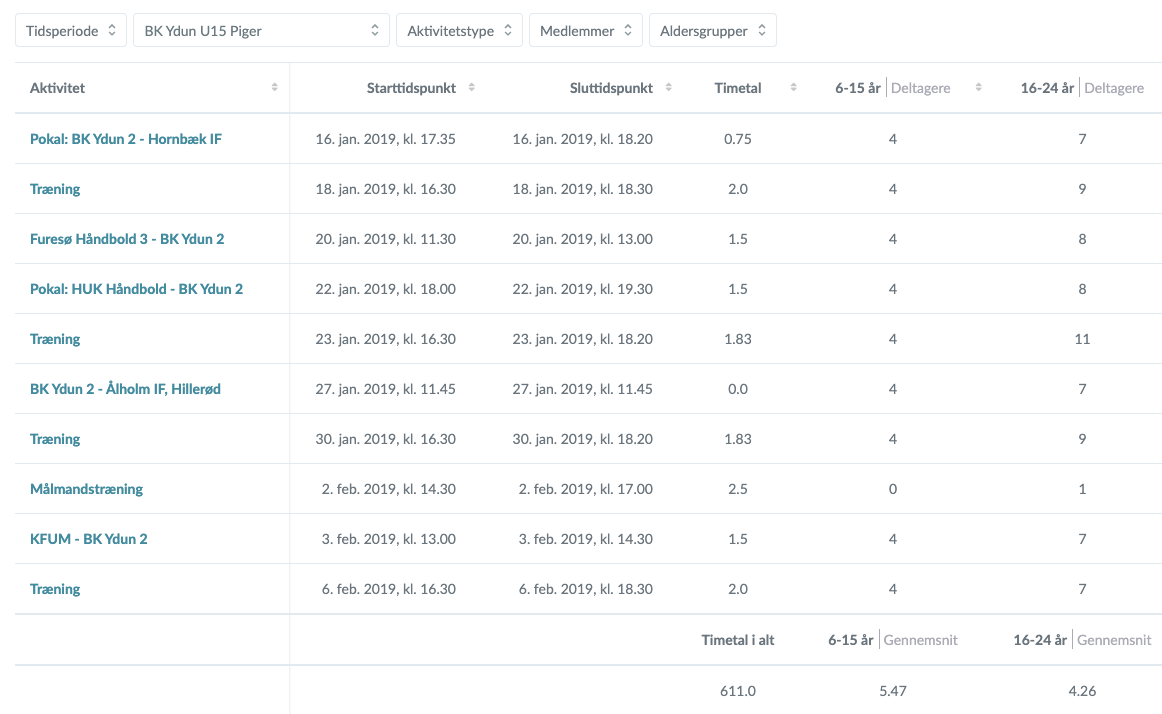Click the Timetal i alt value 611.0
Viewport: 1162px width, 714px height.
coord(737,690)
